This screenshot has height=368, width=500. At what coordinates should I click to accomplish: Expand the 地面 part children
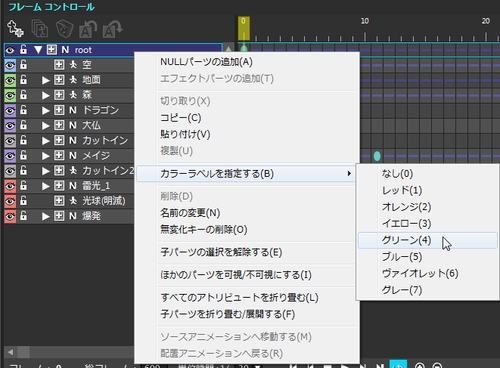click(x=46, y=80)
